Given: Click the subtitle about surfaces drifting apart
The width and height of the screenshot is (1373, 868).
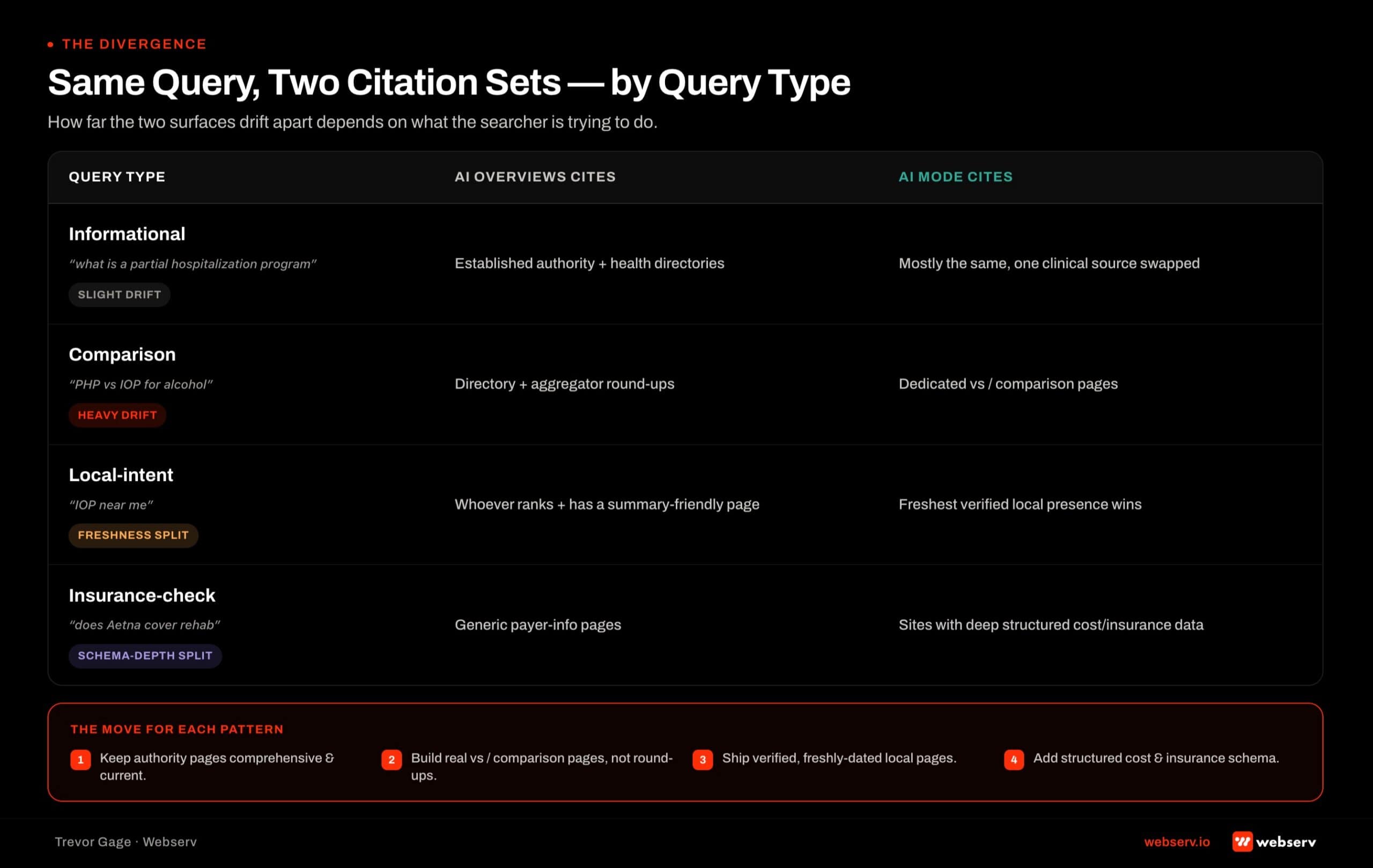Looking at the screenshot, I should pos(352,122).
